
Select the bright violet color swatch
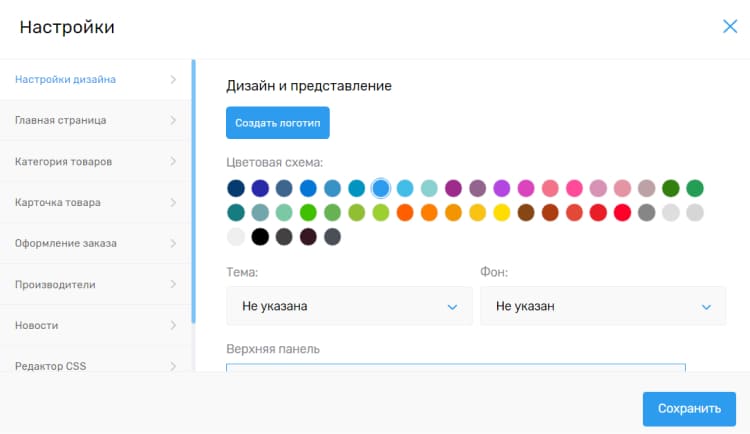click(502, 189)
